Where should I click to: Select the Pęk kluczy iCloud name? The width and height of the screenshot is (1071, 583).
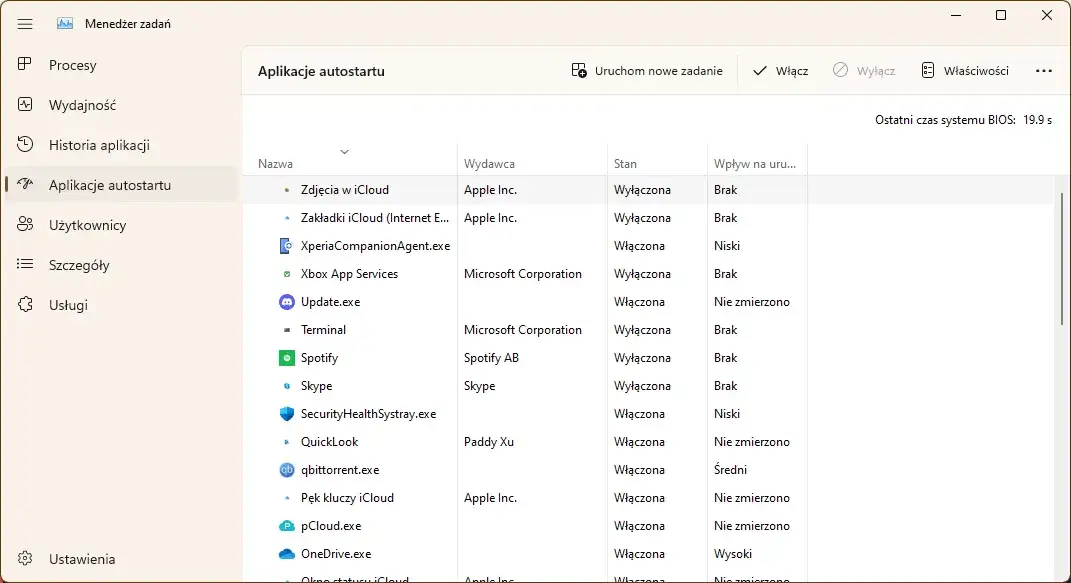347,498
